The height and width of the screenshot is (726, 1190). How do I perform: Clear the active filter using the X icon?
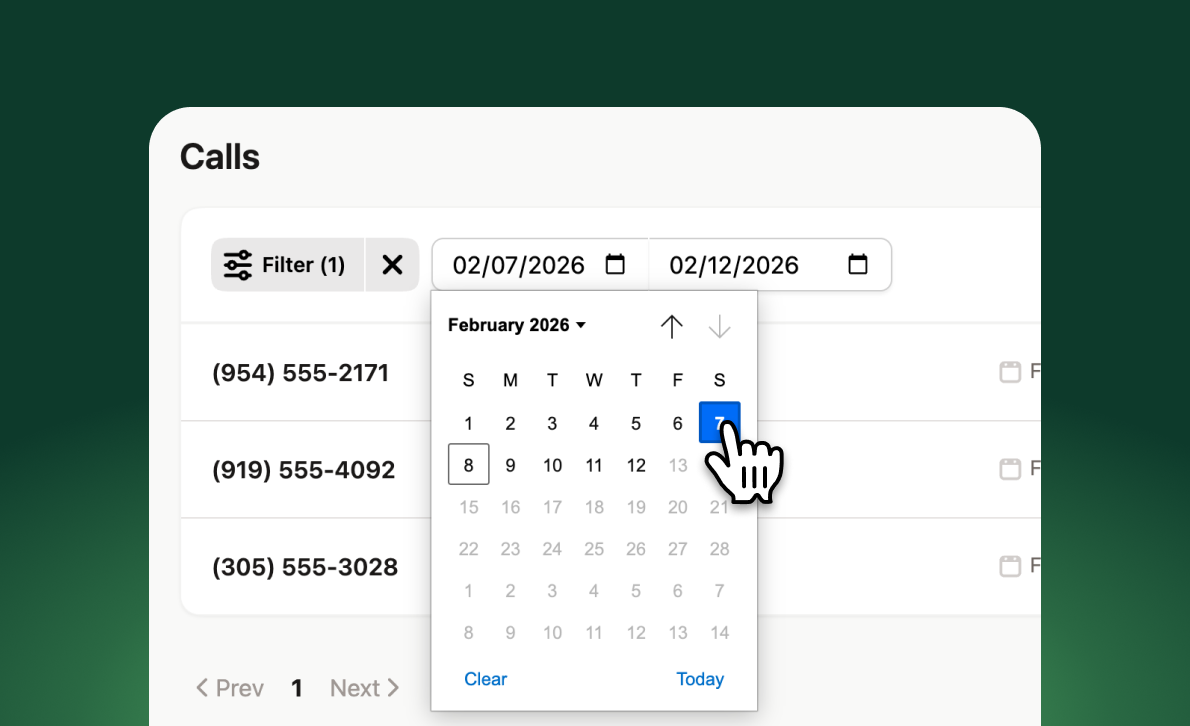click(x=392, y=264)
